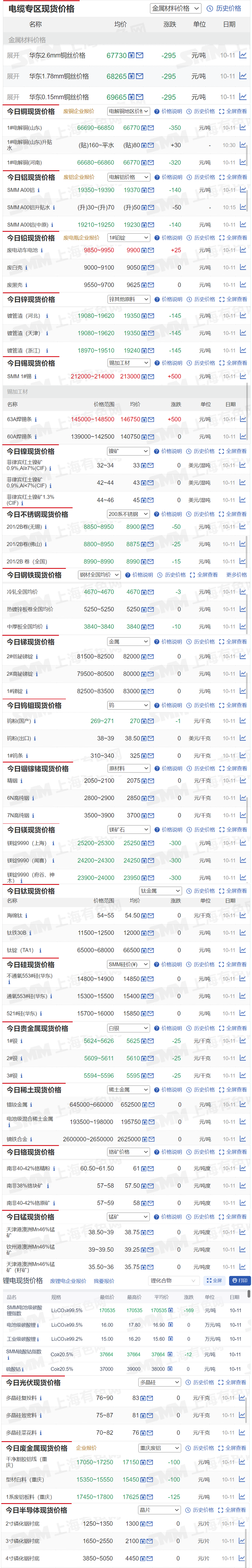
Task: Click chart icon in 1#电解铜(山东) row
Action: click(x=243, y=128)
